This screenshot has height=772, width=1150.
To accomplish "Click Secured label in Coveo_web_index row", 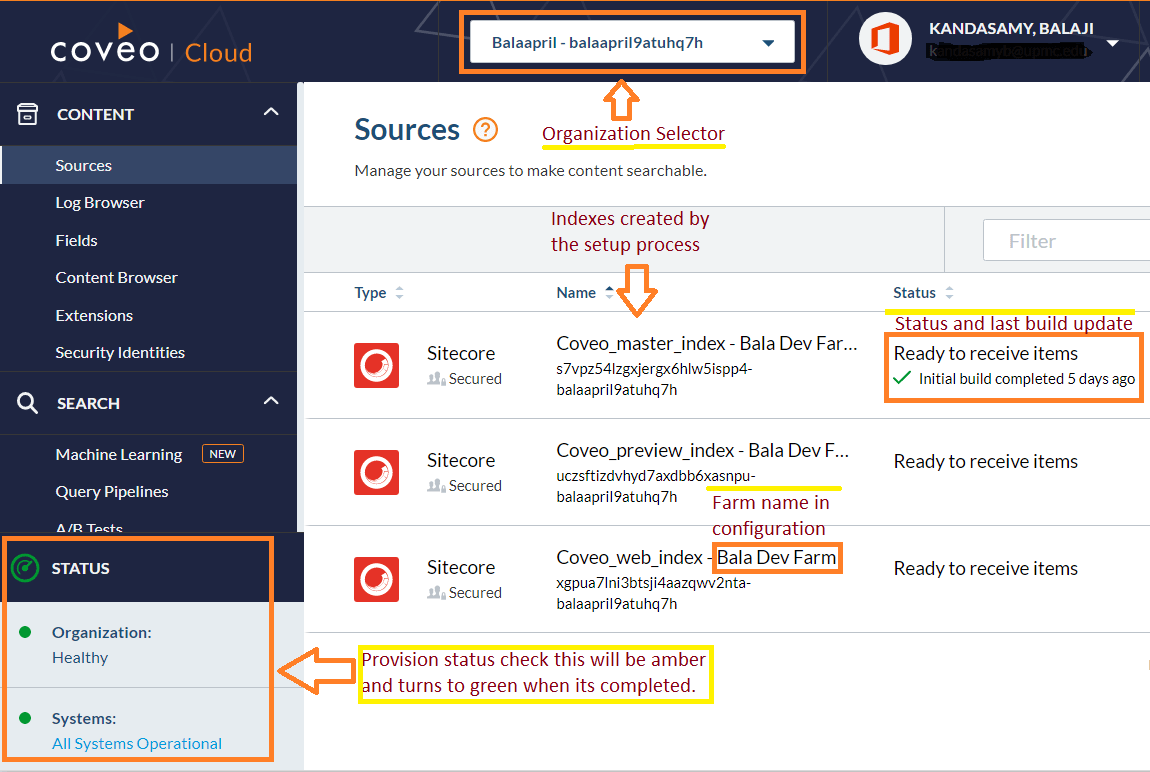I will click(x=475, y=592).
